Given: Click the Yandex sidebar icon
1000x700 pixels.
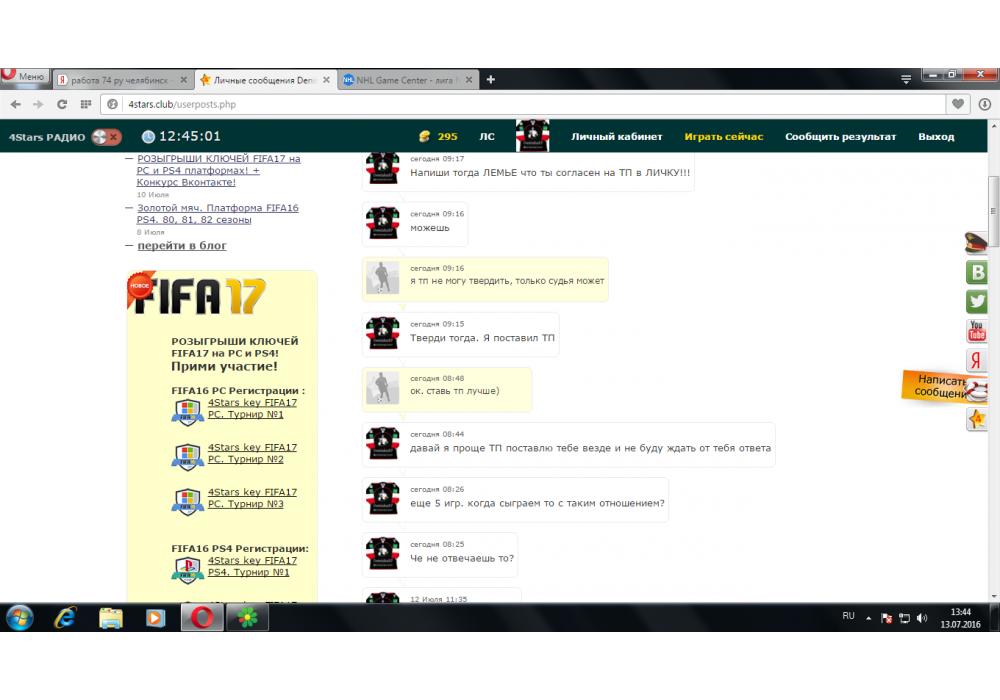Looking at the screenshot, I should point(977,361).
